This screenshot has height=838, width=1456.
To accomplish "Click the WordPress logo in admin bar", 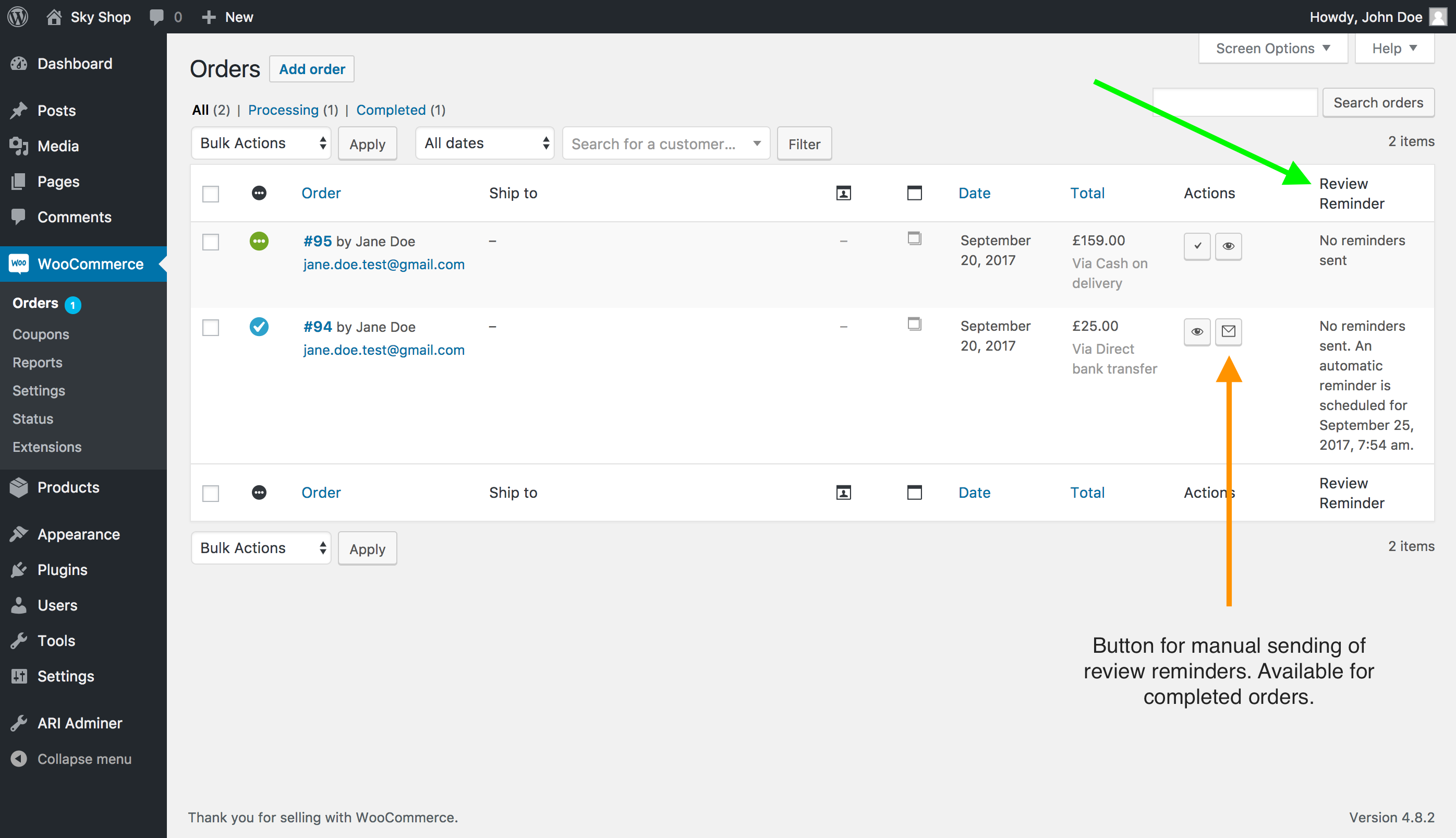I will 18,17.
